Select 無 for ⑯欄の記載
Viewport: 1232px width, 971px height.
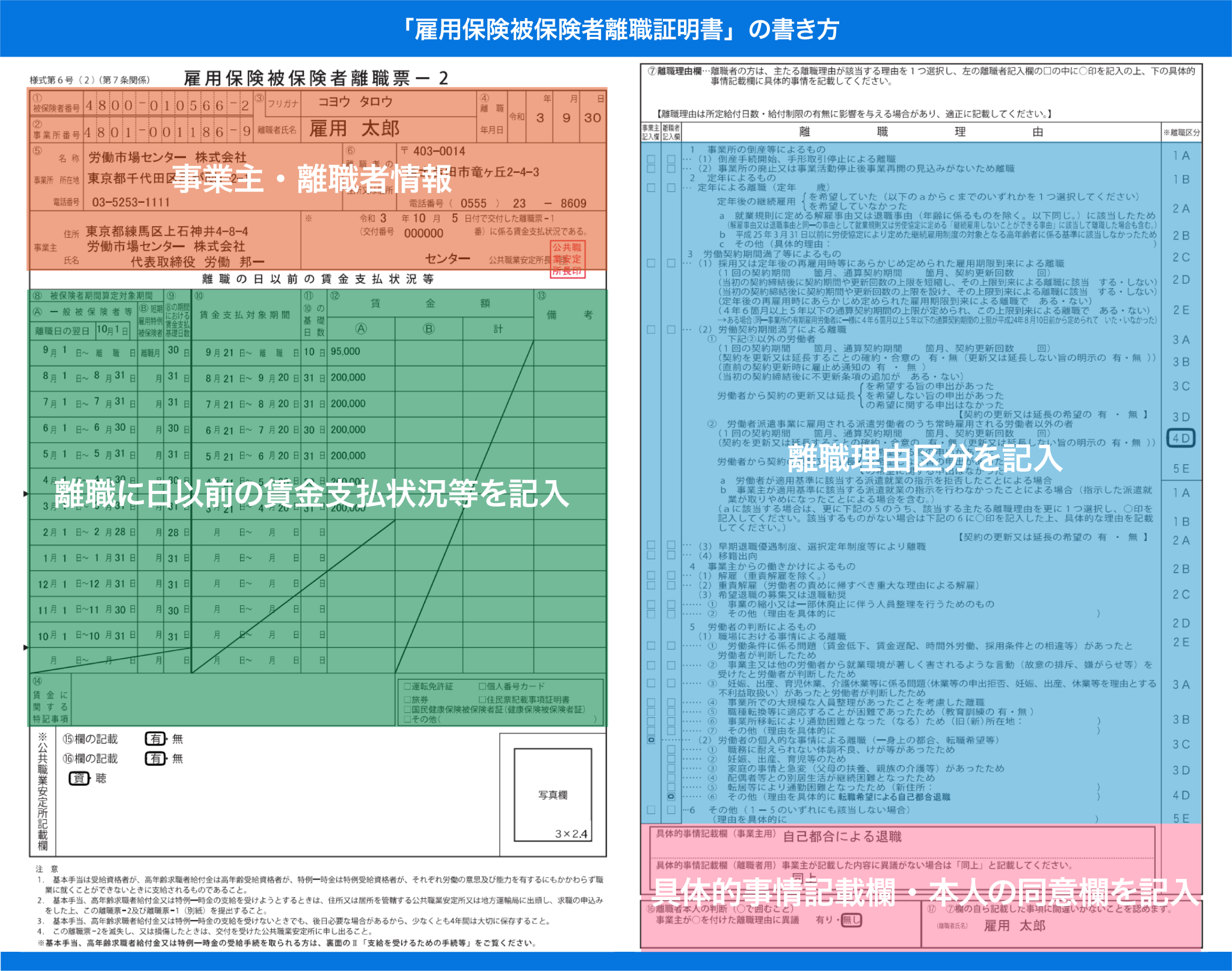[x=177, y=759]
